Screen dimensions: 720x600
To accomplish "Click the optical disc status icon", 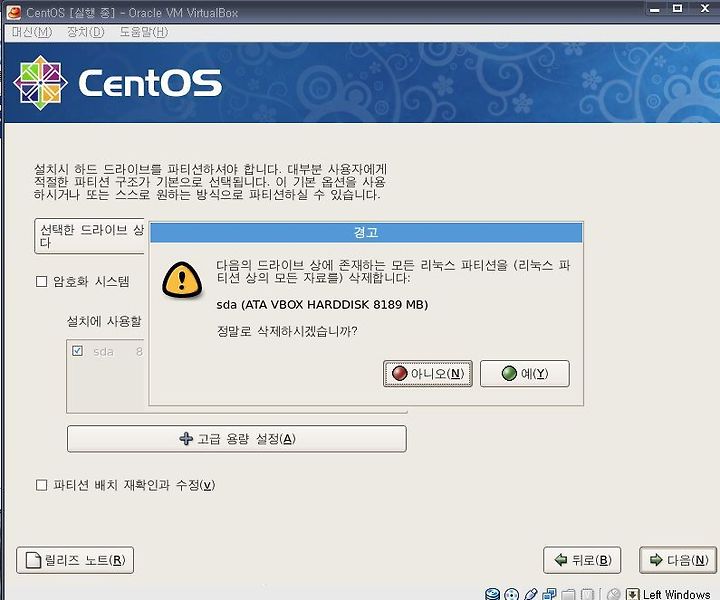I will [x=511, y=594].
